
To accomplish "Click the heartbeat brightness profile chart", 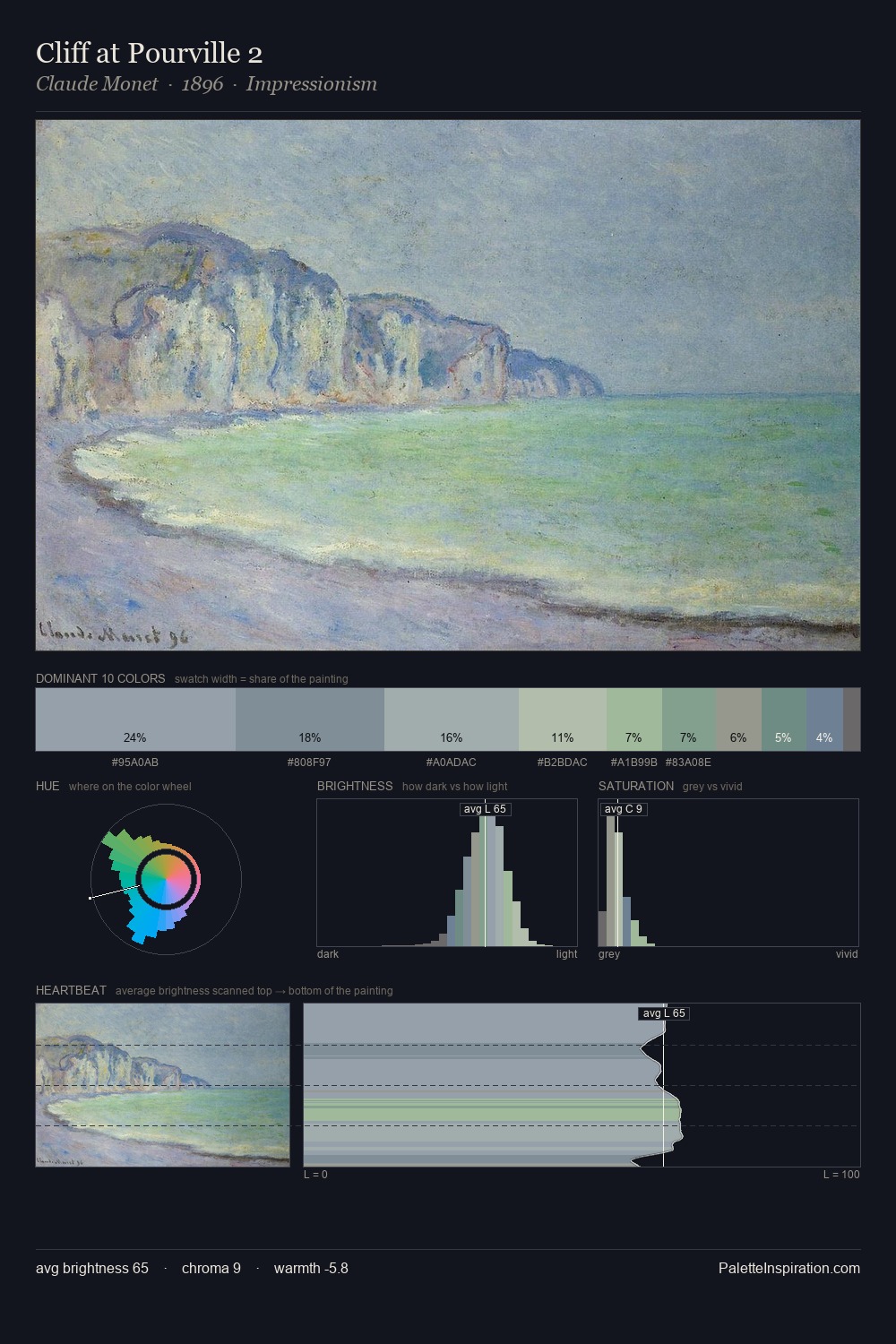I will tap(582, 1085).
